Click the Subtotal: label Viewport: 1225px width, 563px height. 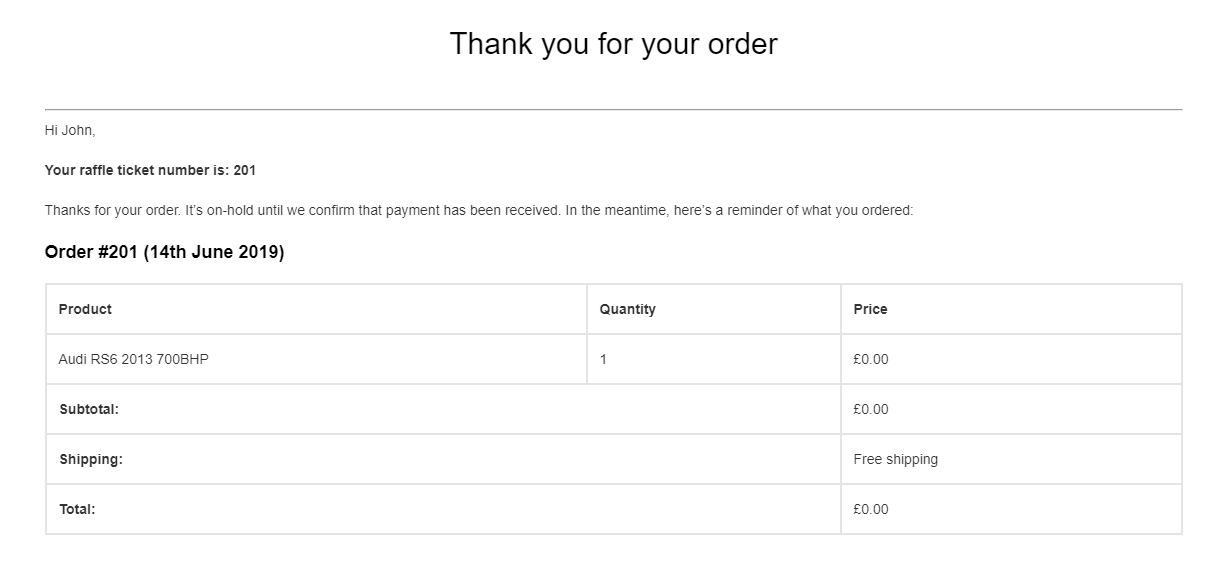89,409
